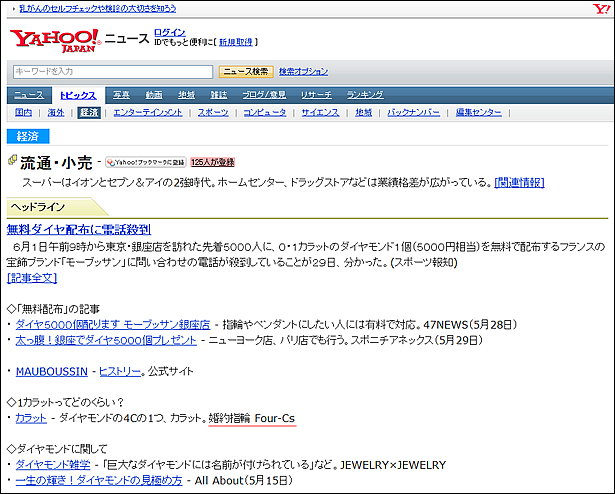
Task: Select the リサーチ tab
Action: click(316, 95)
